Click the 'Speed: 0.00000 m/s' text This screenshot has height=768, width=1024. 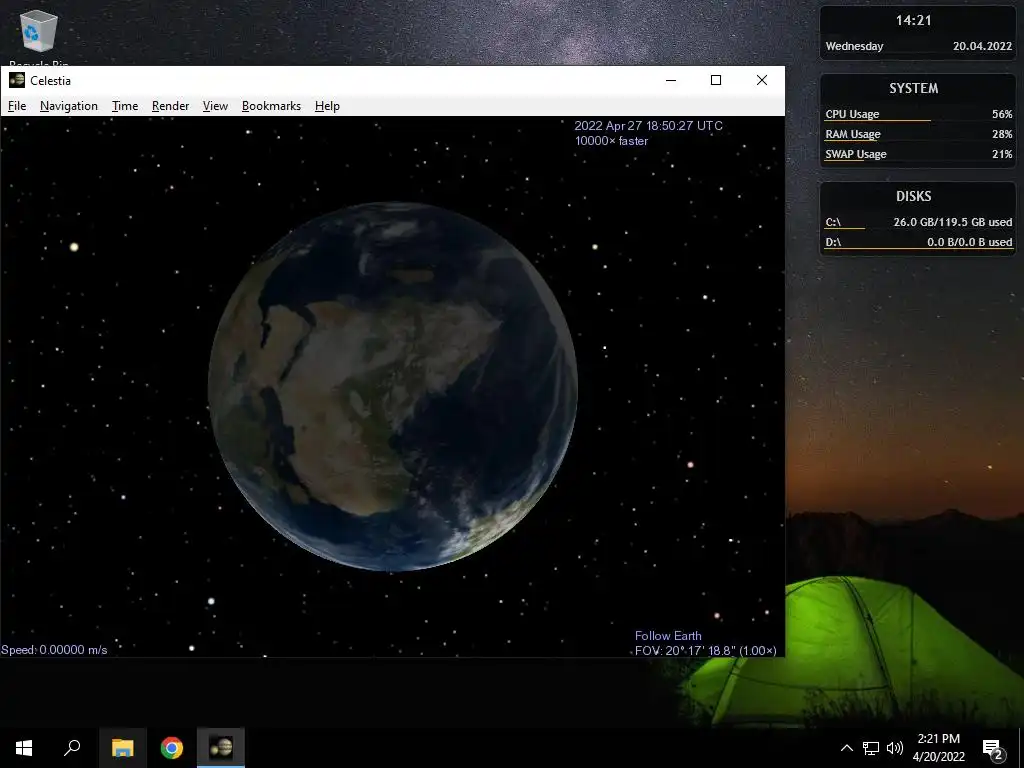[x=54, y=650]
